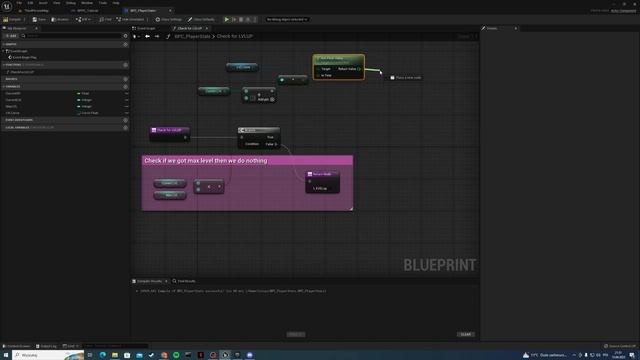Viewport: 640px width, 360px height.
Task: Open My Blueprint view options gear
Action: (125, 36)
